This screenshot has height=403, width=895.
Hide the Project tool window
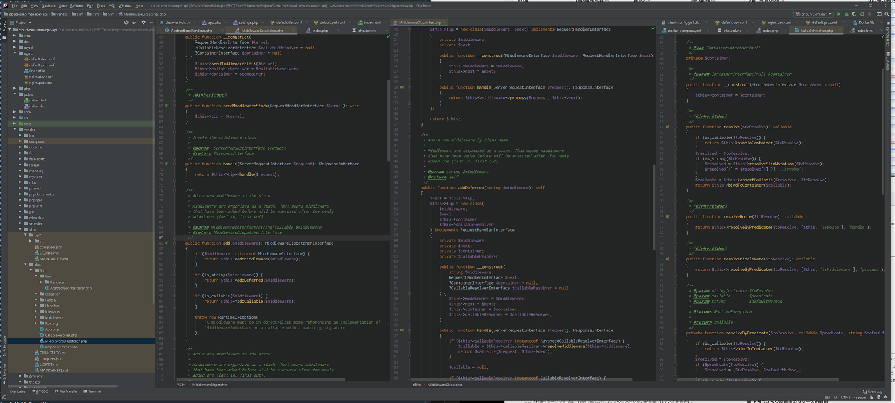click(x=151, y=22)
